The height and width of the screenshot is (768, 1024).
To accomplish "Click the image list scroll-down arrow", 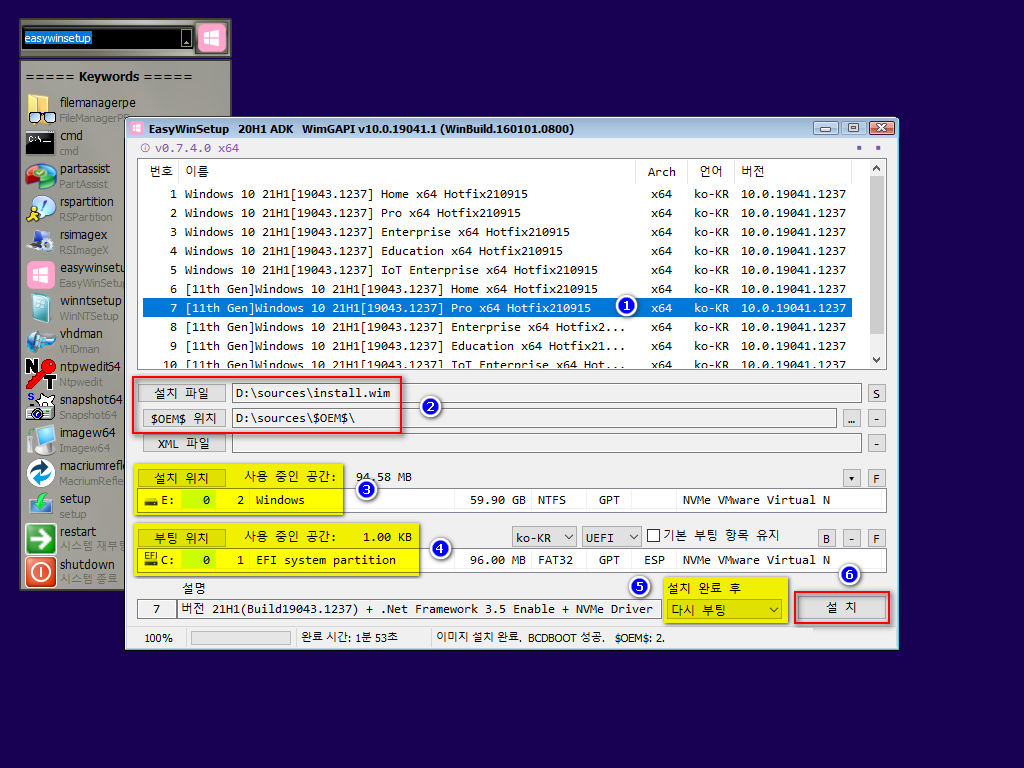I will pos(876,360).
